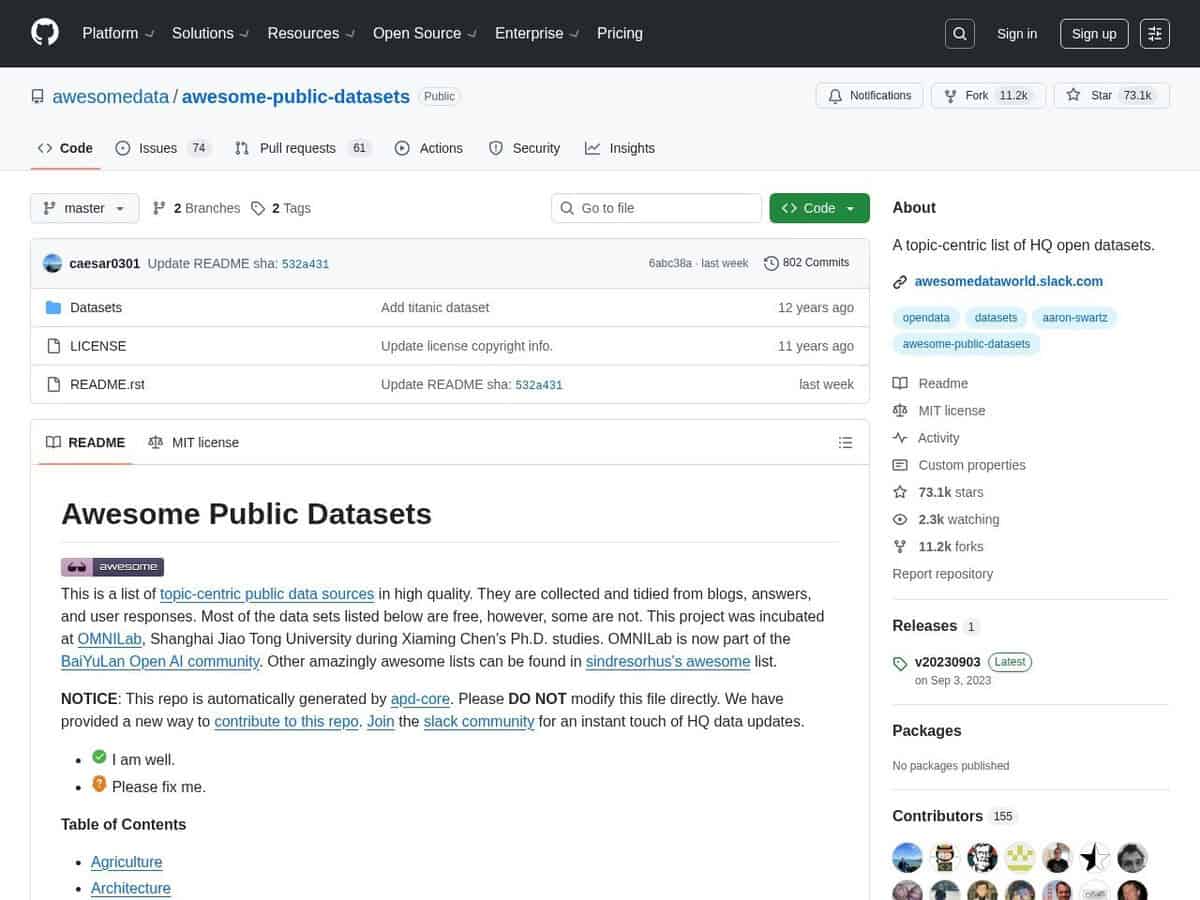Open the master branch dropdown
The image size is (1200, 900).
pos(84,208)
